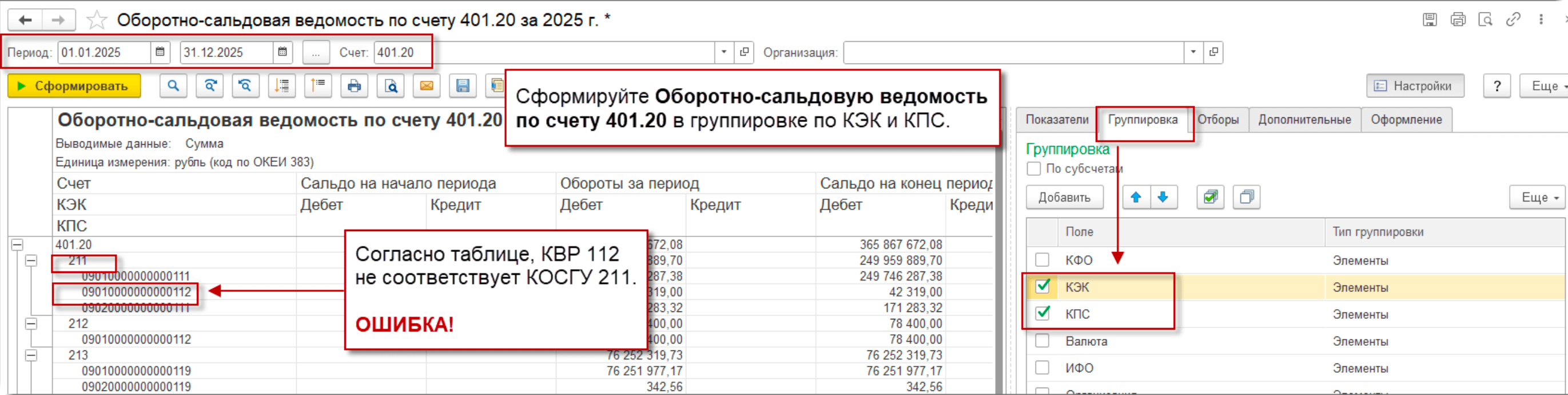Open the Еще menu in the grouping panel
The height and width of the screenshot is (395, 1568).
[1537, 197]
